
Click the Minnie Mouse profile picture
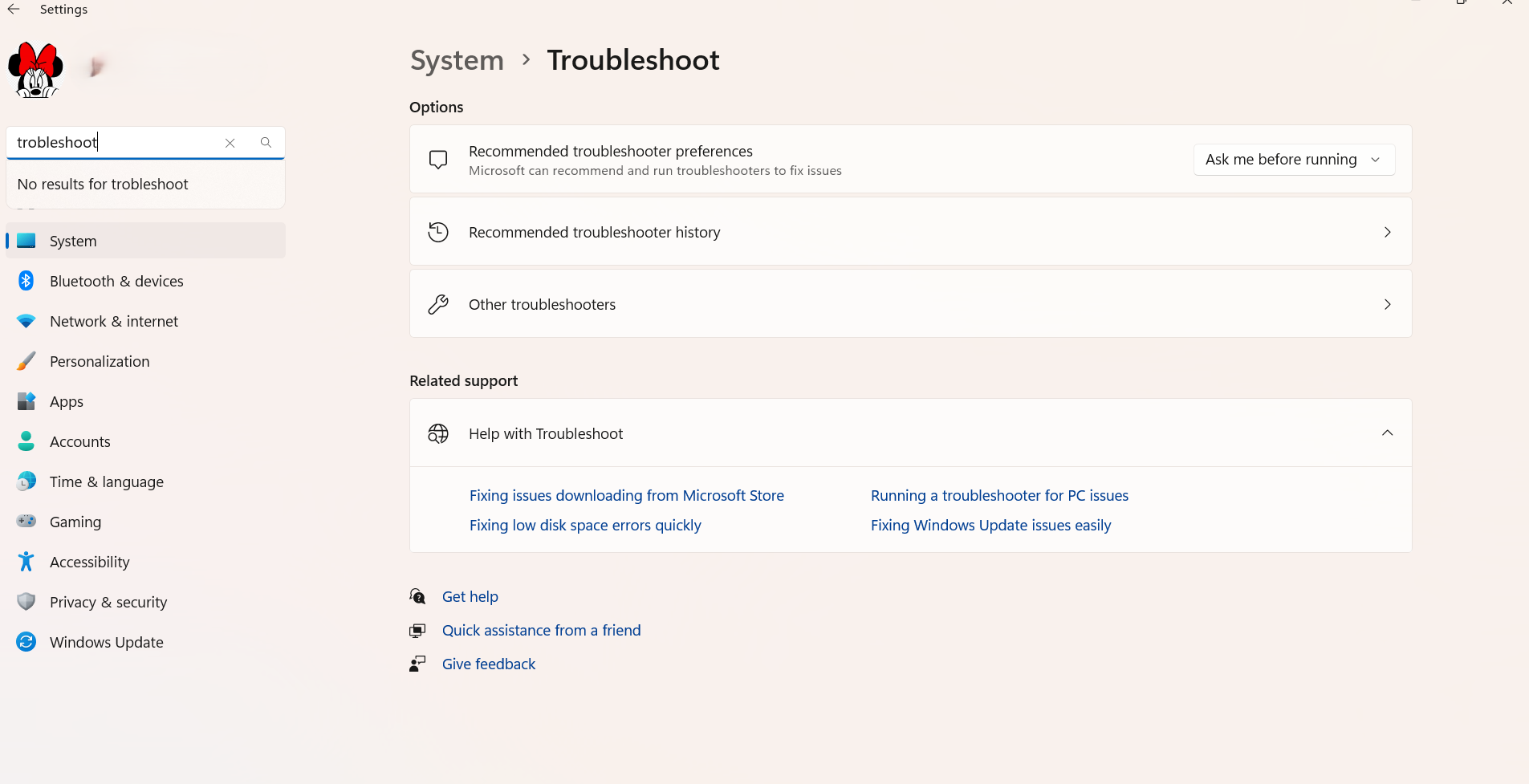[35, 70]
